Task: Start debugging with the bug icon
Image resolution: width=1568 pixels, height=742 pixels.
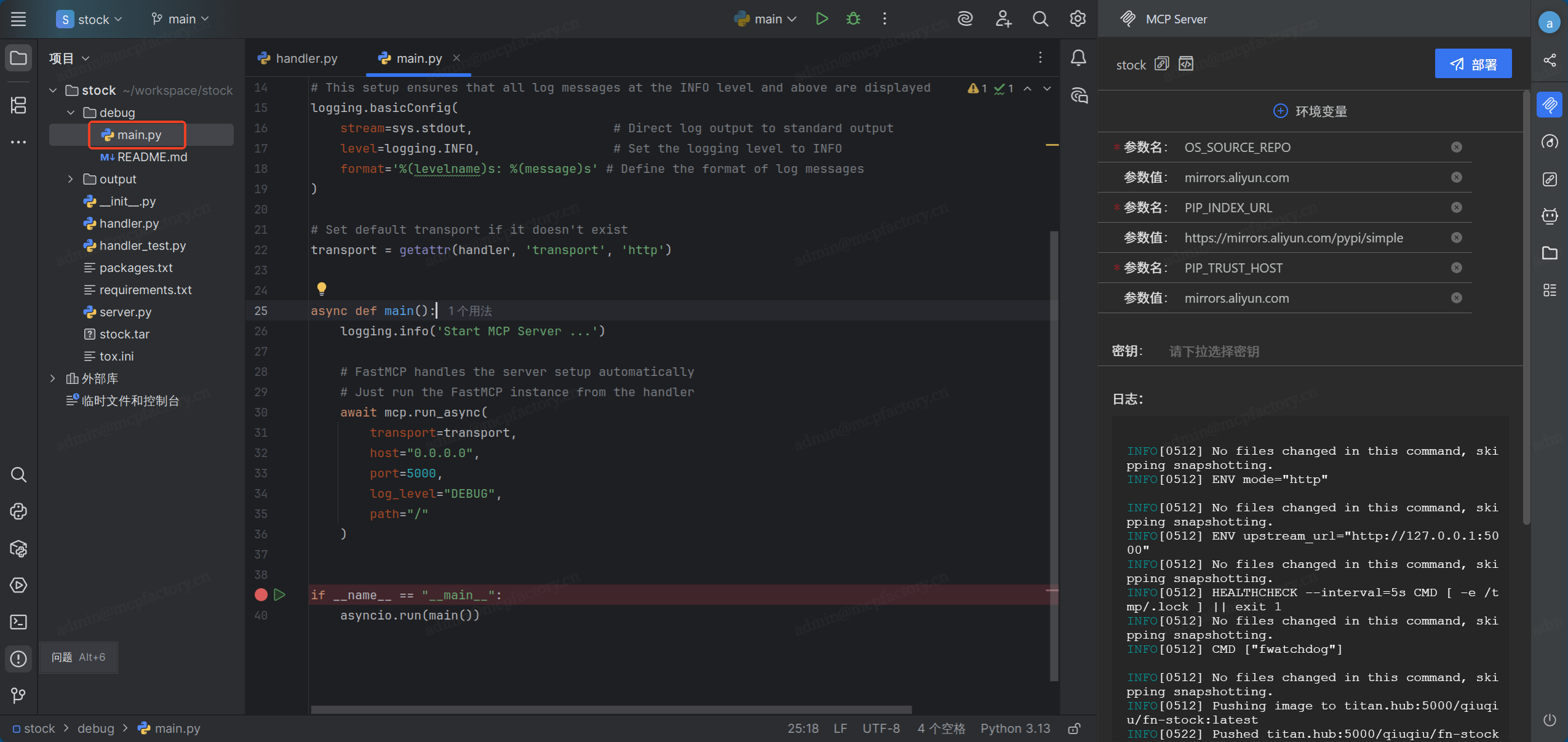Action: (x=853, y=19)
